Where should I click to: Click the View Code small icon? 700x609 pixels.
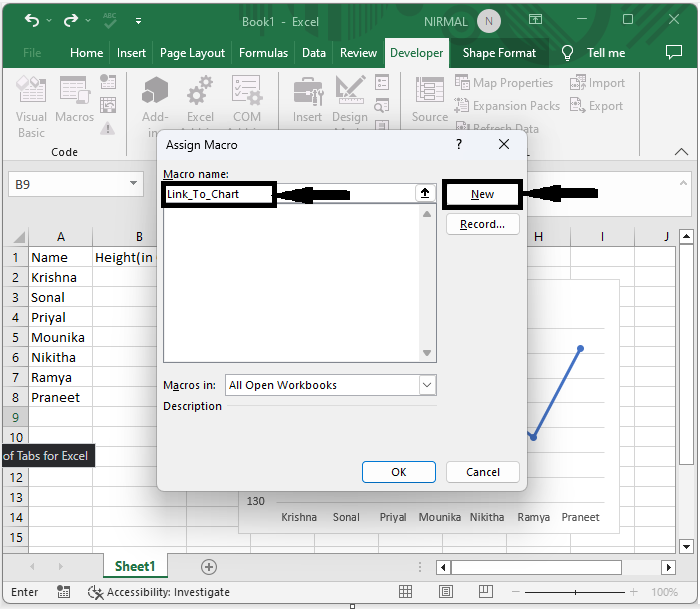[x=382, y=106]
